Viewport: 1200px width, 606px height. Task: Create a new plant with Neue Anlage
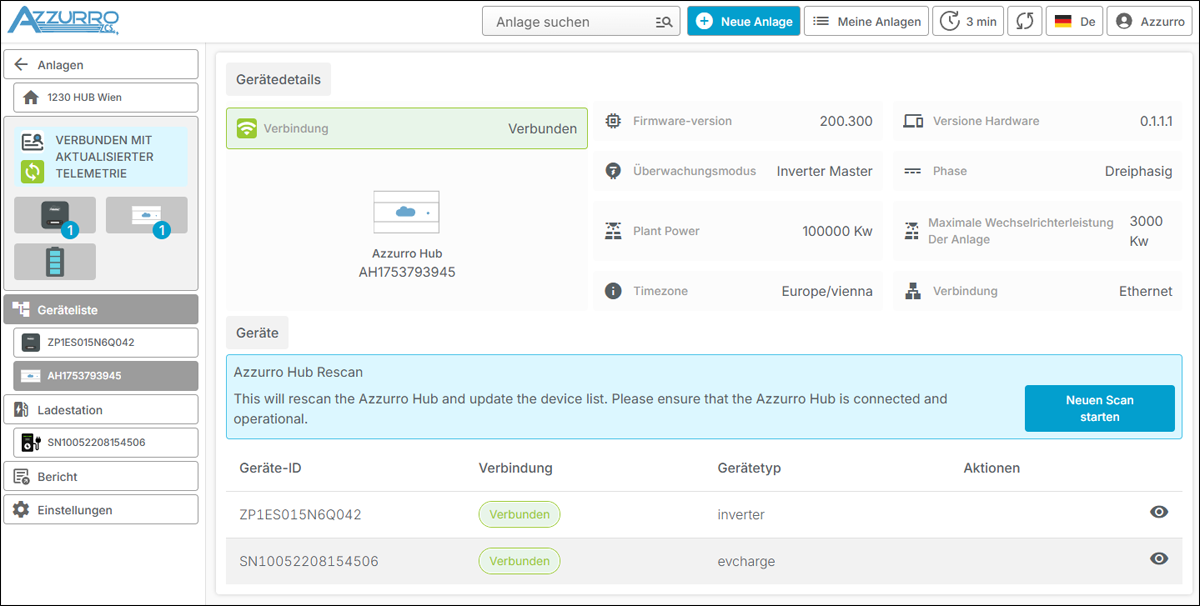point(743,21)
